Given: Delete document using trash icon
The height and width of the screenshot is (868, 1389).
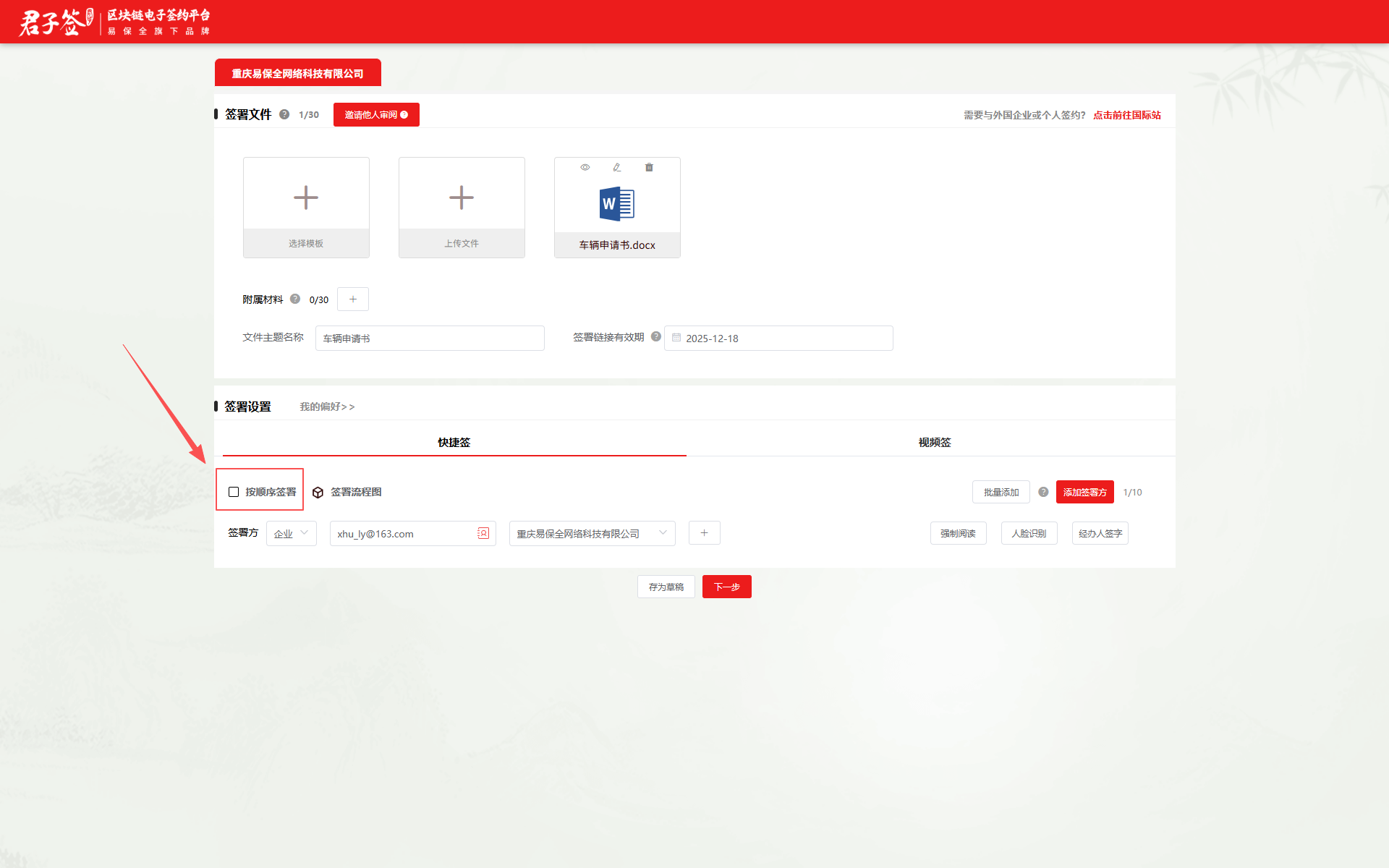Looking at the screenshot, I should point(649,167).
